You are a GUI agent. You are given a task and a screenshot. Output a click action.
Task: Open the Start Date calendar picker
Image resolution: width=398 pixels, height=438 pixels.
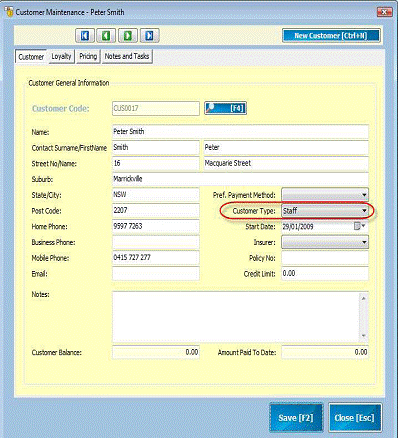pyautogui.click(x=359, y=226)
